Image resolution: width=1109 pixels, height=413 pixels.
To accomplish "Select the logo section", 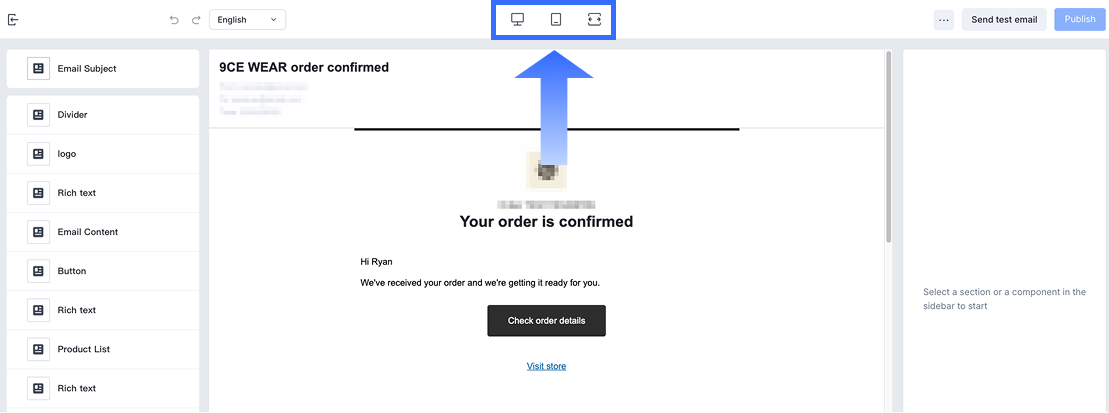I will tap(66, 154).
